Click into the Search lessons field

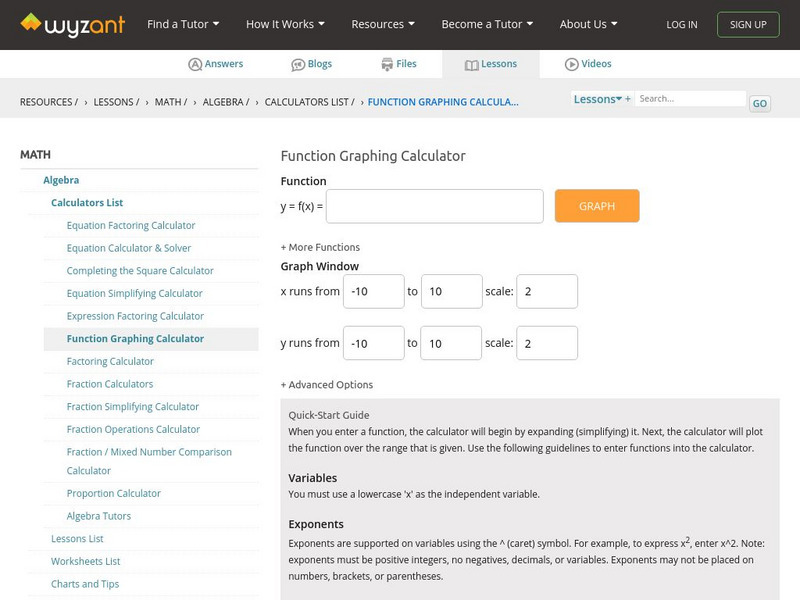(x=690, y=99)
